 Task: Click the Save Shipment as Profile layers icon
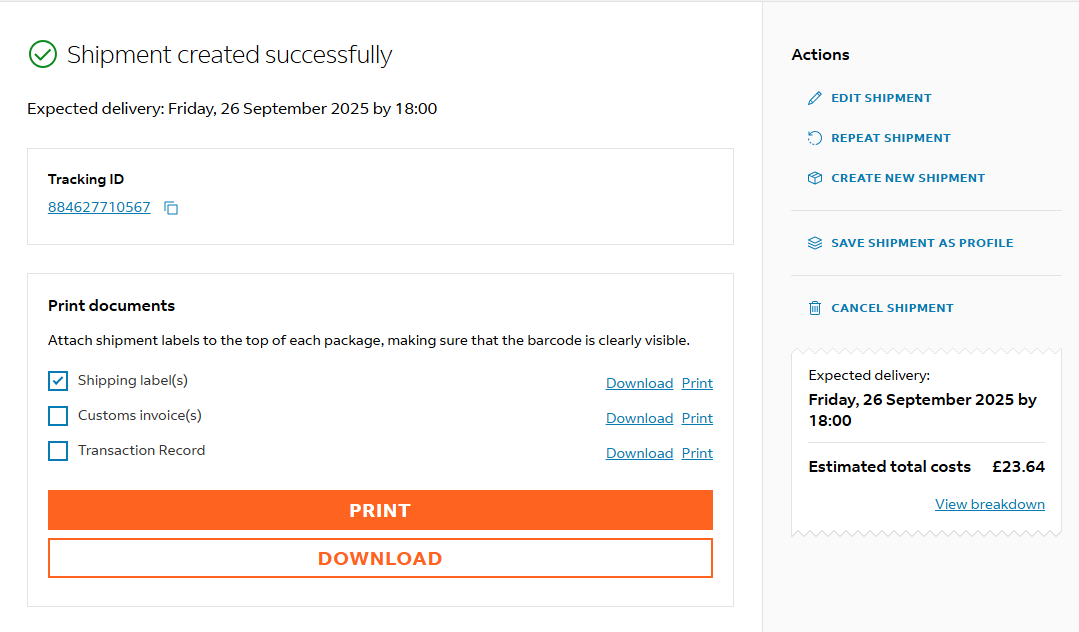coord(814,243)
